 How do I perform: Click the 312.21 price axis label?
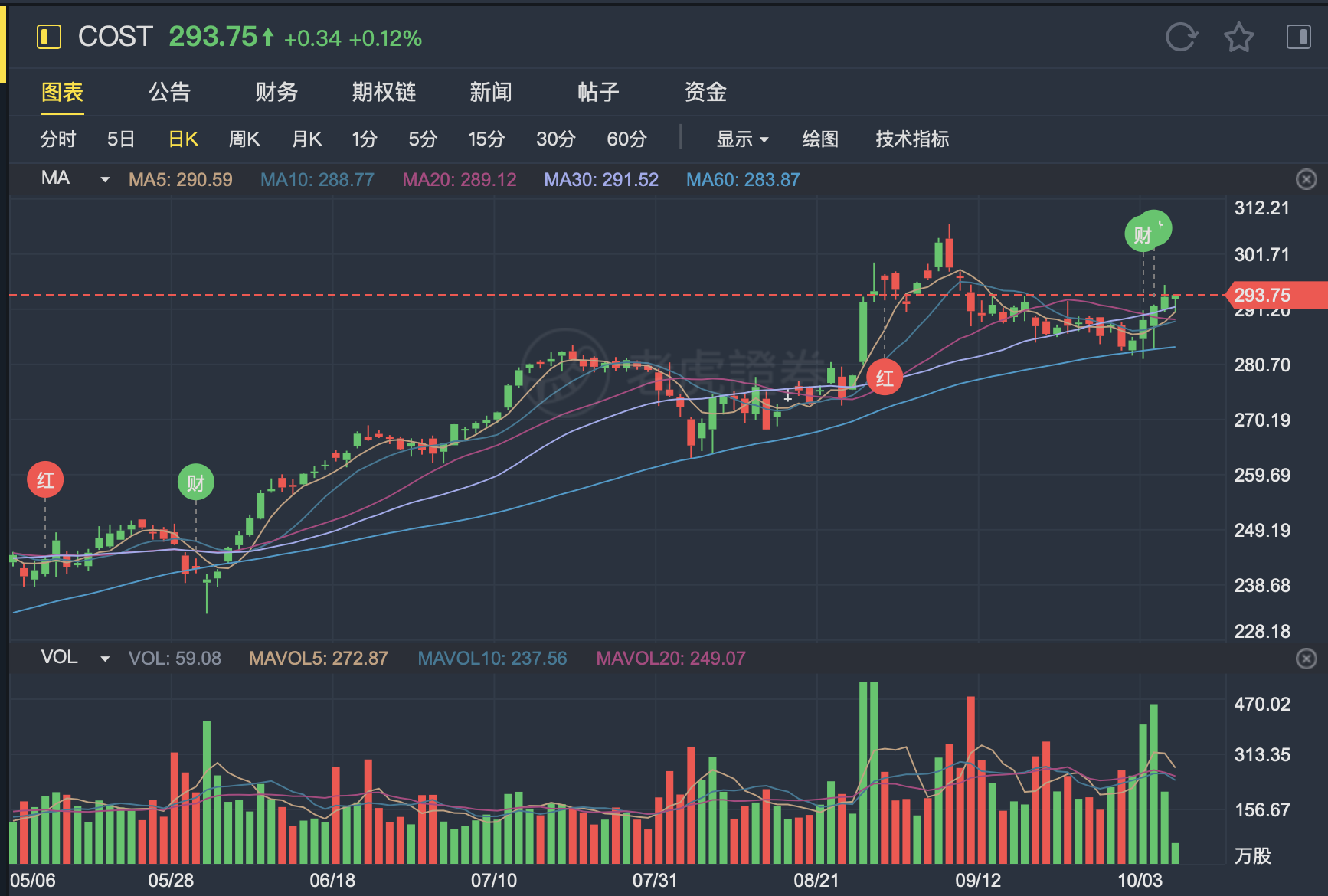tap(1262, 208)
